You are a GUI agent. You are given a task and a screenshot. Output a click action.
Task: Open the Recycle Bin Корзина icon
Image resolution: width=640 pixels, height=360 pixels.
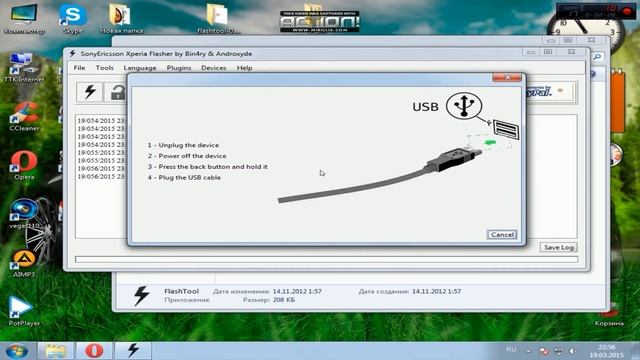pos(609,316)
